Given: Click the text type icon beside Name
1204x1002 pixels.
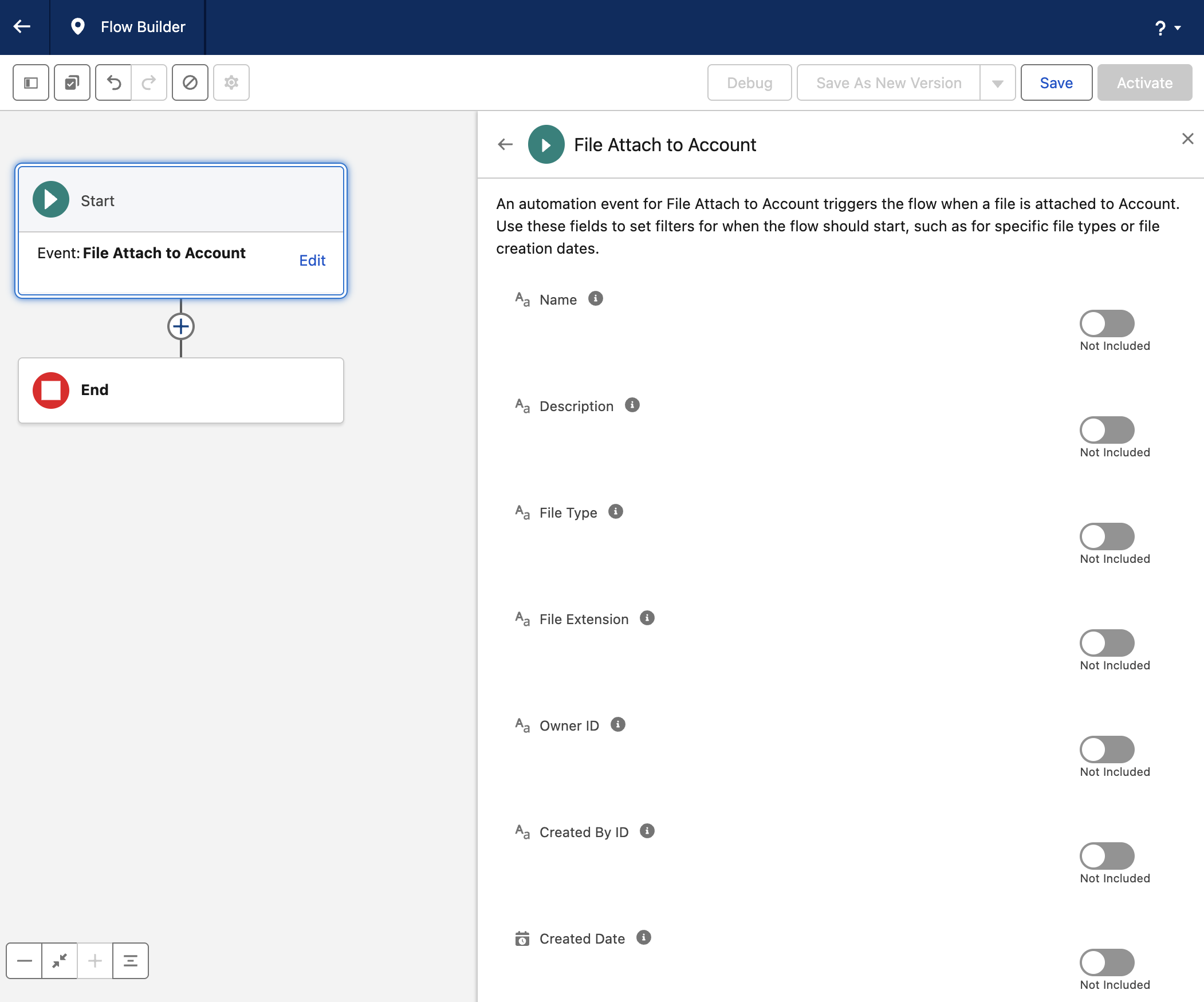Looking at the screenshot, I should tap(522, 299).
